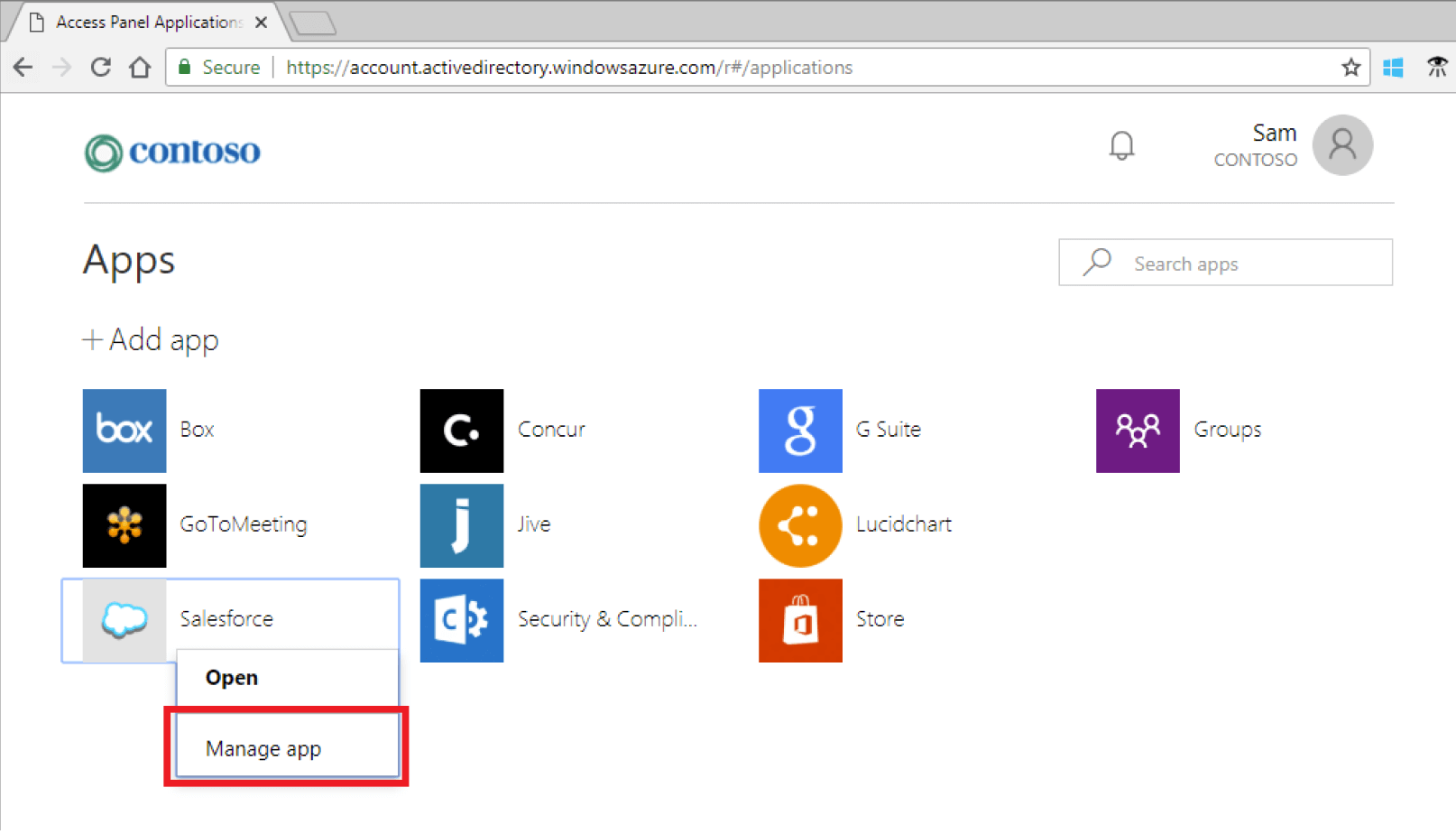
Task: Click the GoToMeeting app icon
Action: pyautogui.click(x=124, y=525)
